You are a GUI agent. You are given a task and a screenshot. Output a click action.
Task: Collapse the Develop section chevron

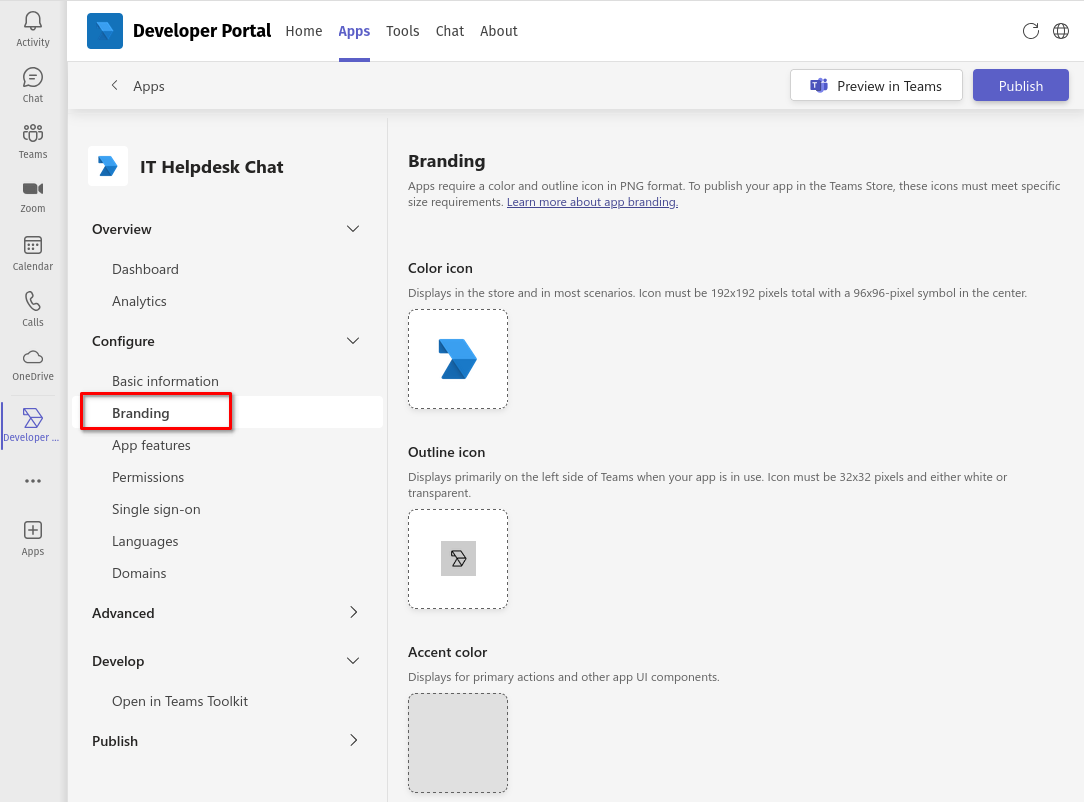coord(353,661)
